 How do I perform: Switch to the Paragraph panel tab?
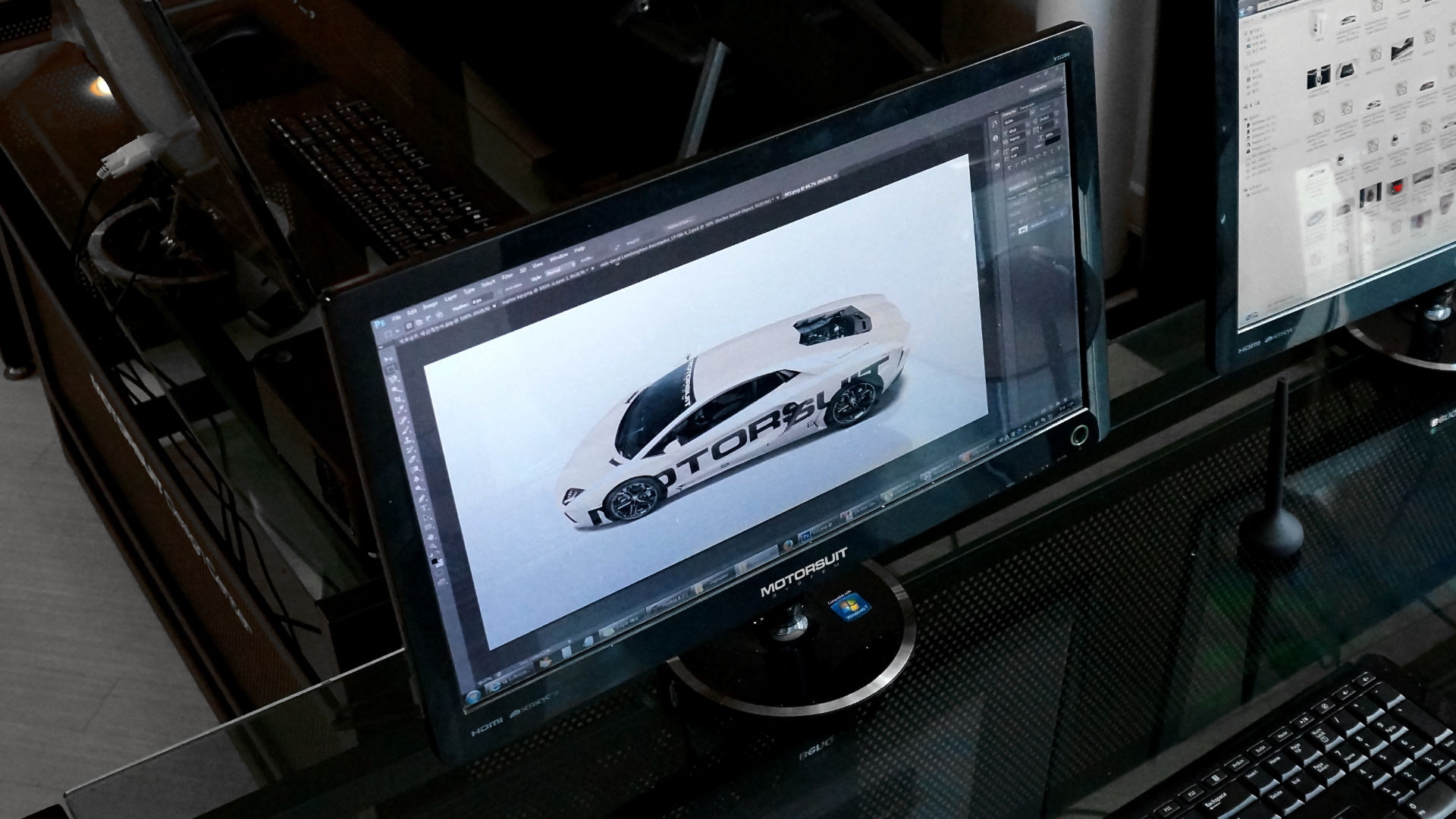1027,106
